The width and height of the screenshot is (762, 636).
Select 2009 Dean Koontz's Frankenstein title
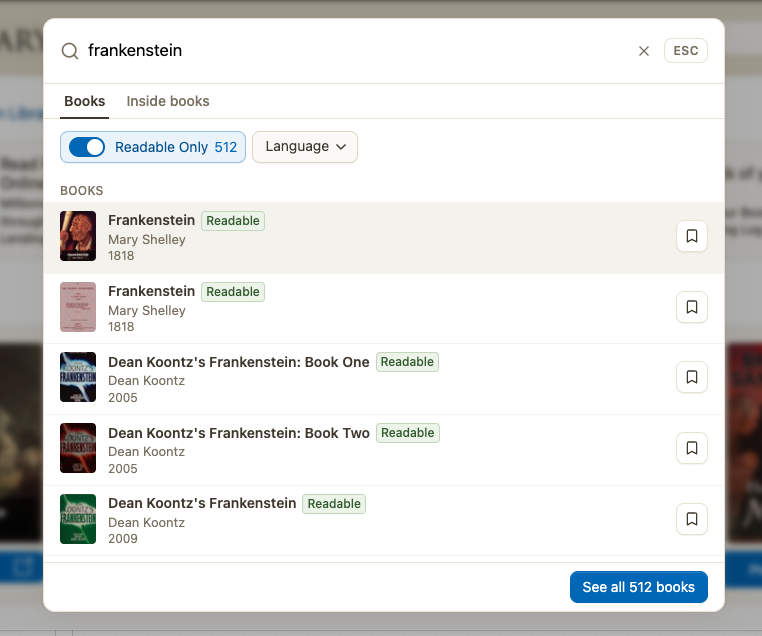click(202, 503)
